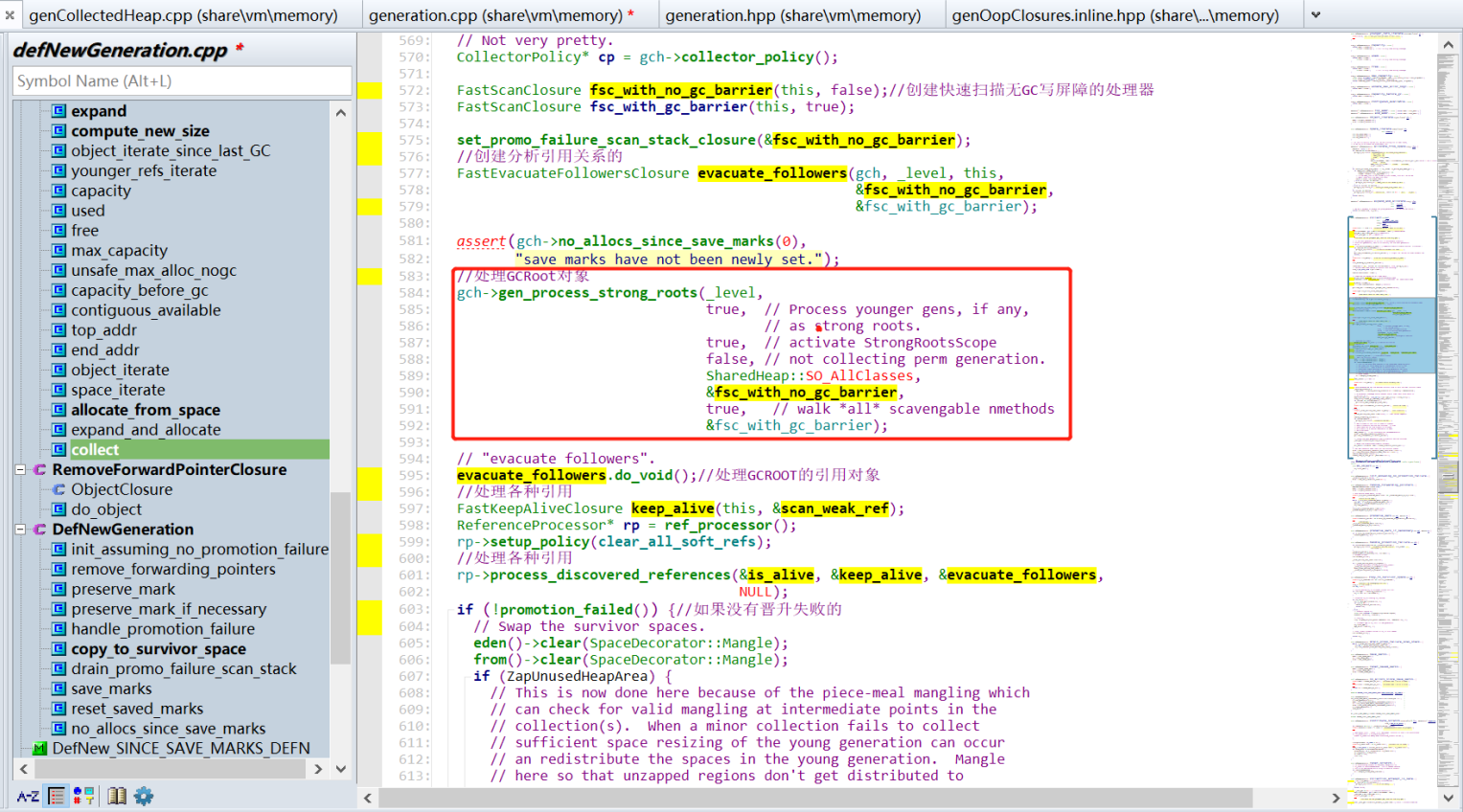
Task: Select reset_saved_marks entry
Action: click(137, 709)
